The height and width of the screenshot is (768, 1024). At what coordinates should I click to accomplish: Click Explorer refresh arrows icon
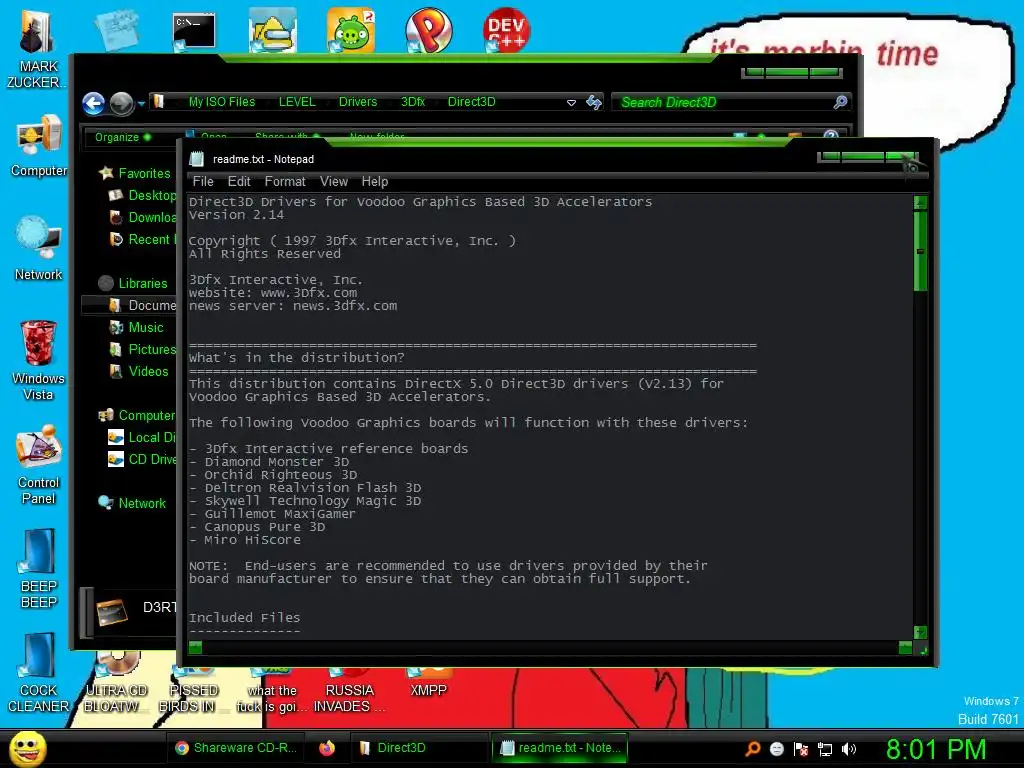(594, 102)
